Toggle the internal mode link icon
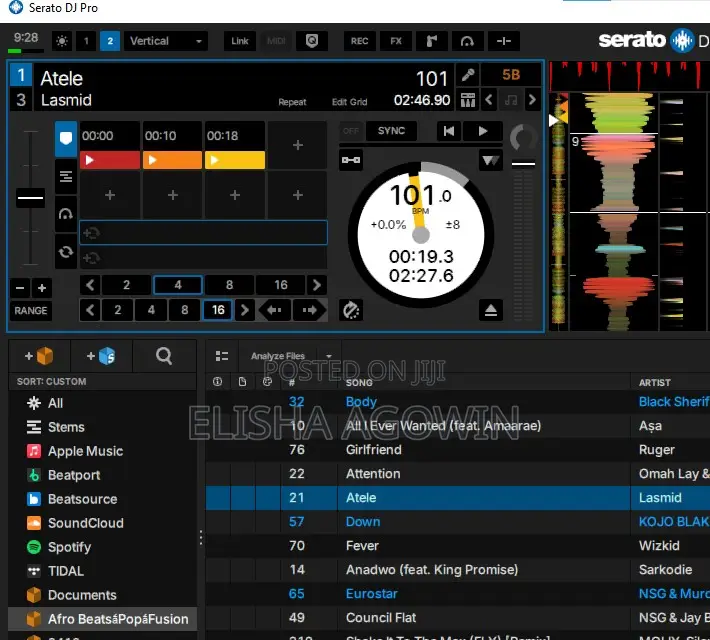The image size is (710, 640). 351,160
